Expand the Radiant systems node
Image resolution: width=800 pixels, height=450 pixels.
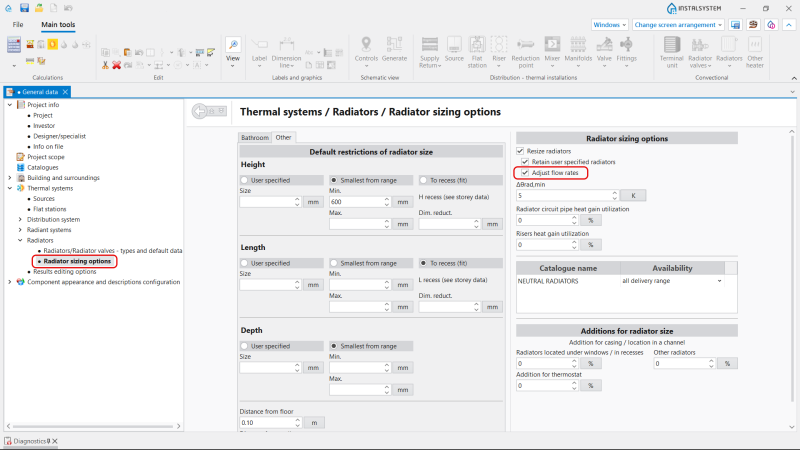[20, 230]
